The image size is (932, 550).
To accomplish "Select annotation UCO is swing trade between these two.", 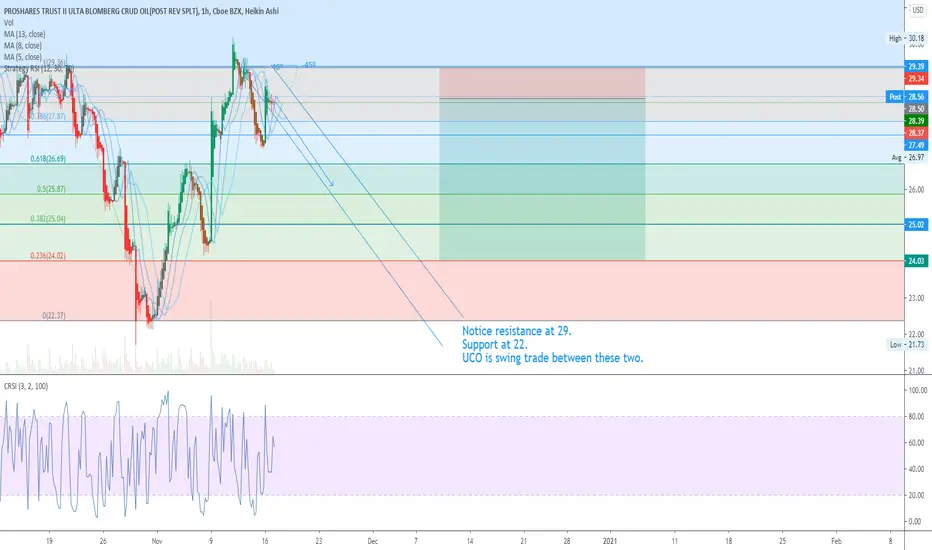I will pyautogui.click(x=553, y=358).
